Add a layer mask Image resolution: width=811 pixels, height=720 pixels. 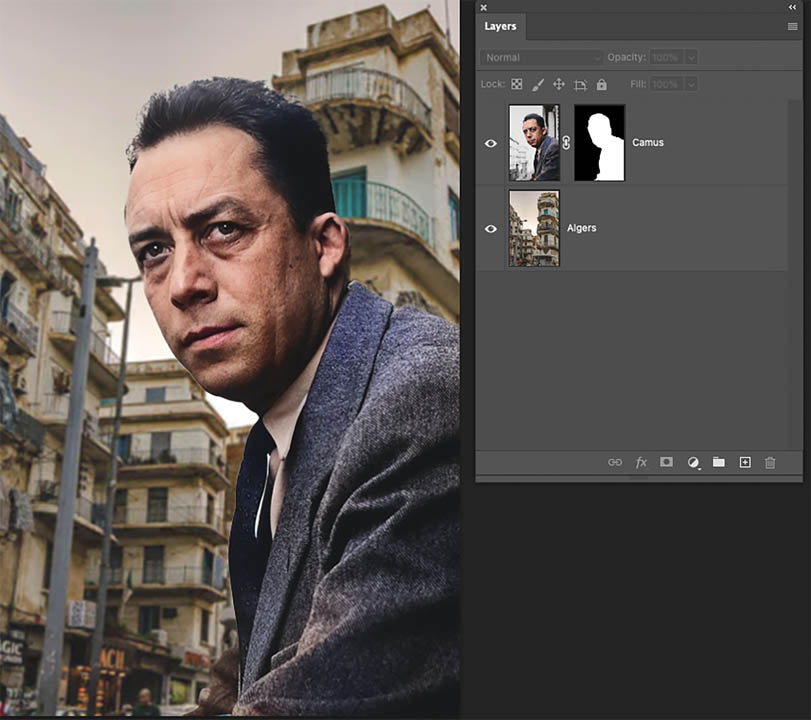pos(666,462)
